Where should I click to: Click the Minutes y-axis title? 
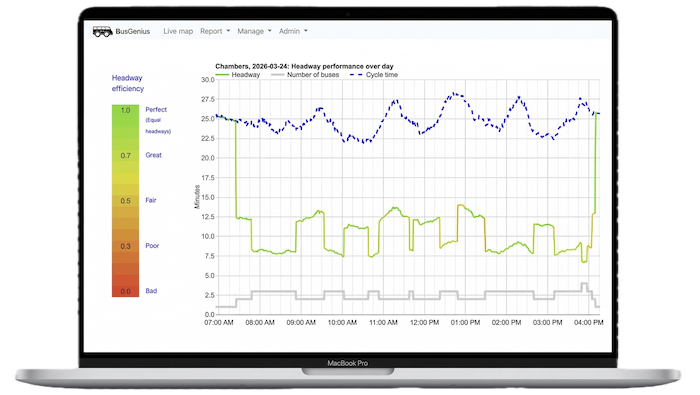(197, 197)
